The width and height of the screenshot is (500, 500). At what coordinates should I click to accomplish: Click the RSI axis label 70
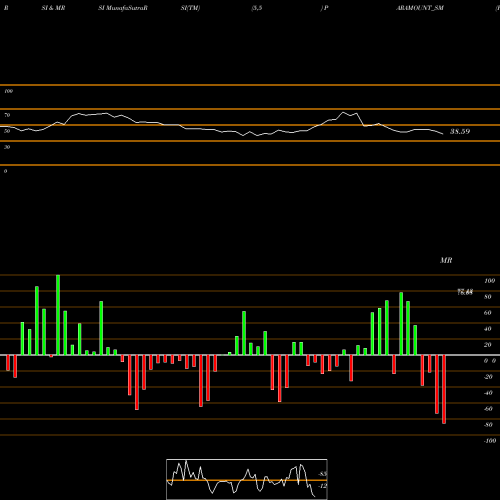pos(7,115)
